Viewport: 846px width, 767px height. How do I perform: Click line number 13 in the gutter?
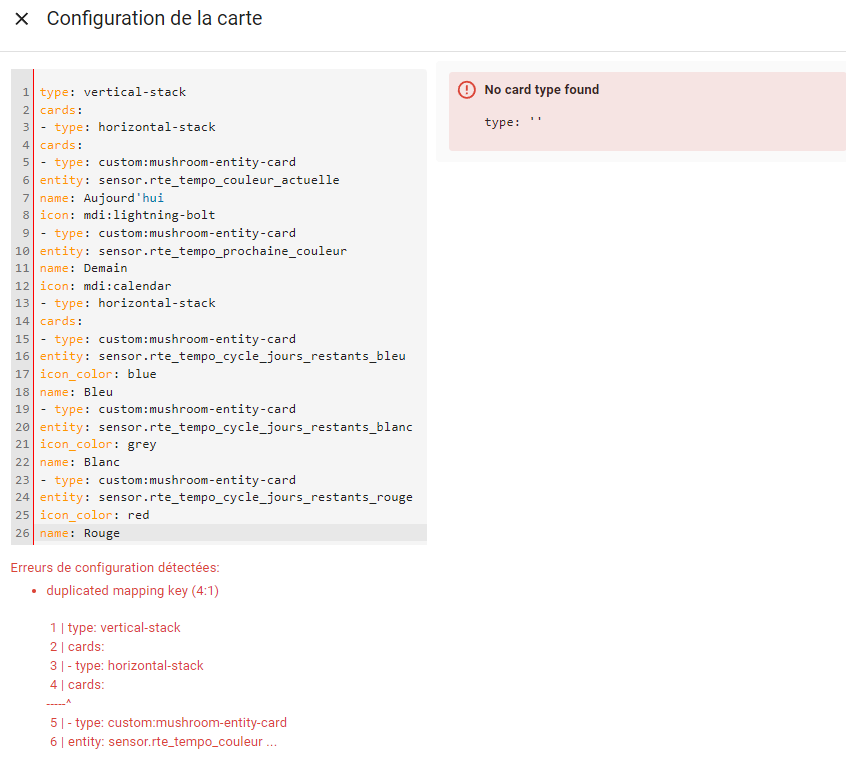(22, 304)
